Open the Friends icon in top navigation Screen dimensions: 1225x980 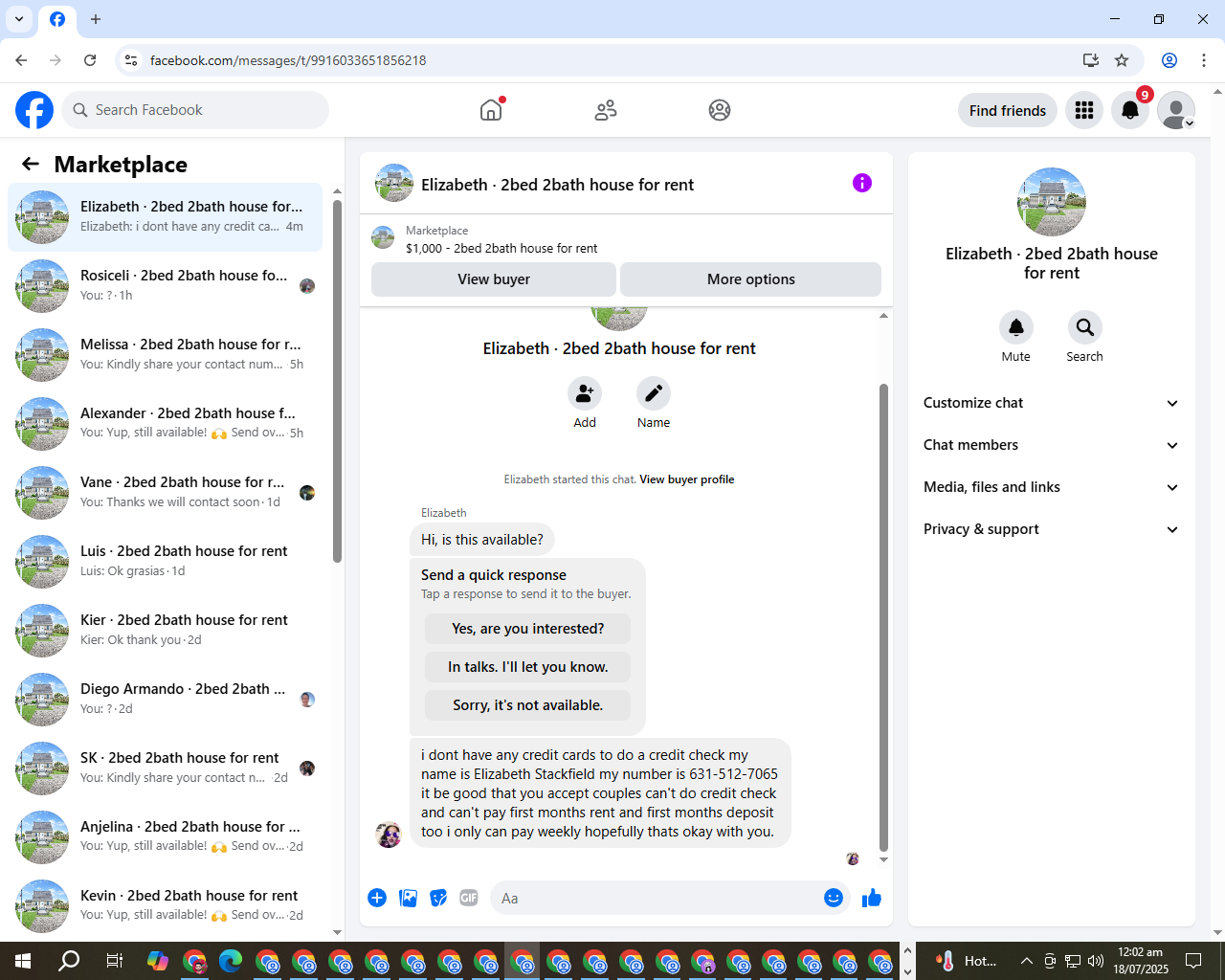[606, 110]
